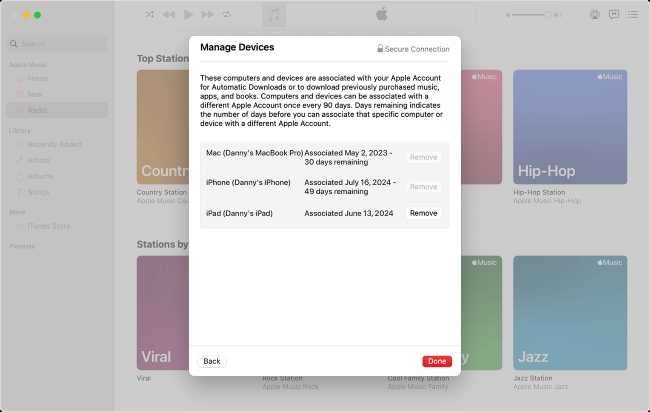Remove the iPad (Danny's iPad) device
Image resolution: width=650 pixels, height=412 pixels.
tap(423, 213)
